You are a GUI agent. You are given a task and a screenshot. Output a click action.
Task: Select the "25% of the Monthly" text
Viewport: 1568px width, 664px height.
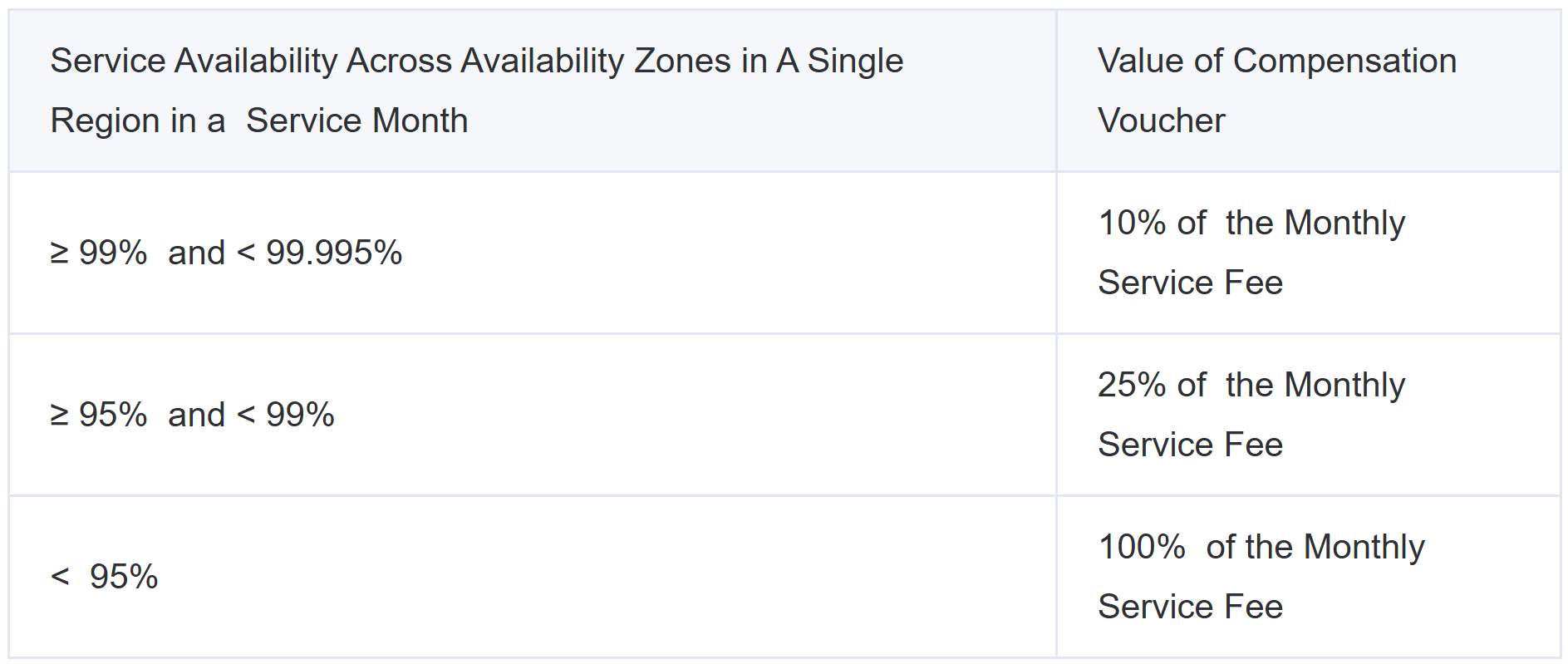1251,386
